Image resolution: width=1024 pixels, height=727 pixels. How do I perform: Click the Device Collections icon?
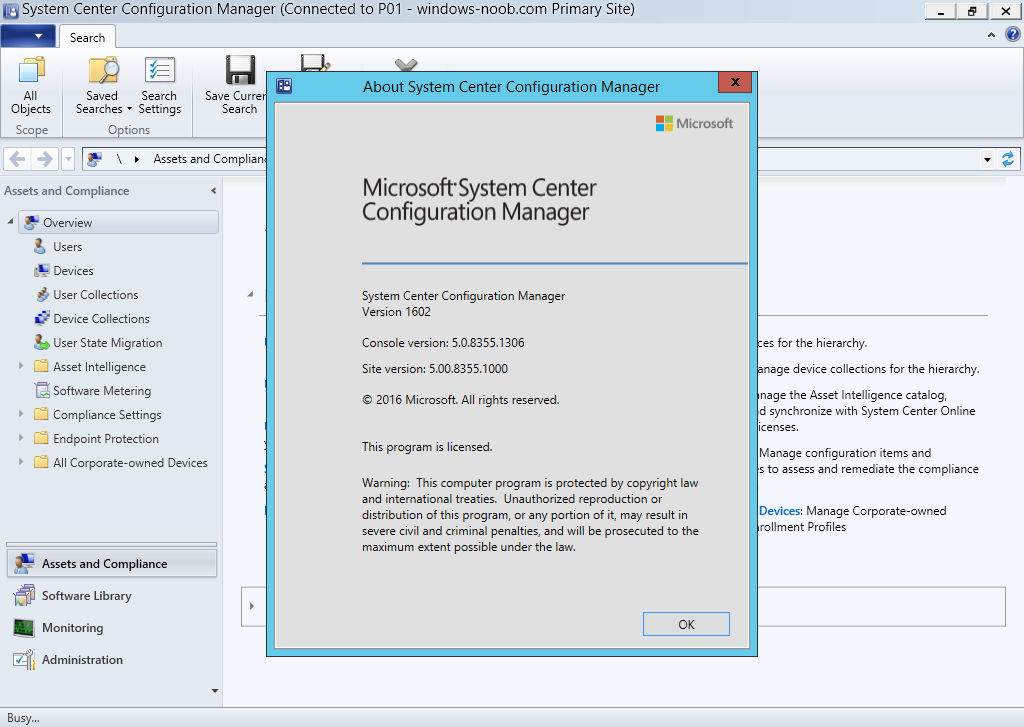42,318
